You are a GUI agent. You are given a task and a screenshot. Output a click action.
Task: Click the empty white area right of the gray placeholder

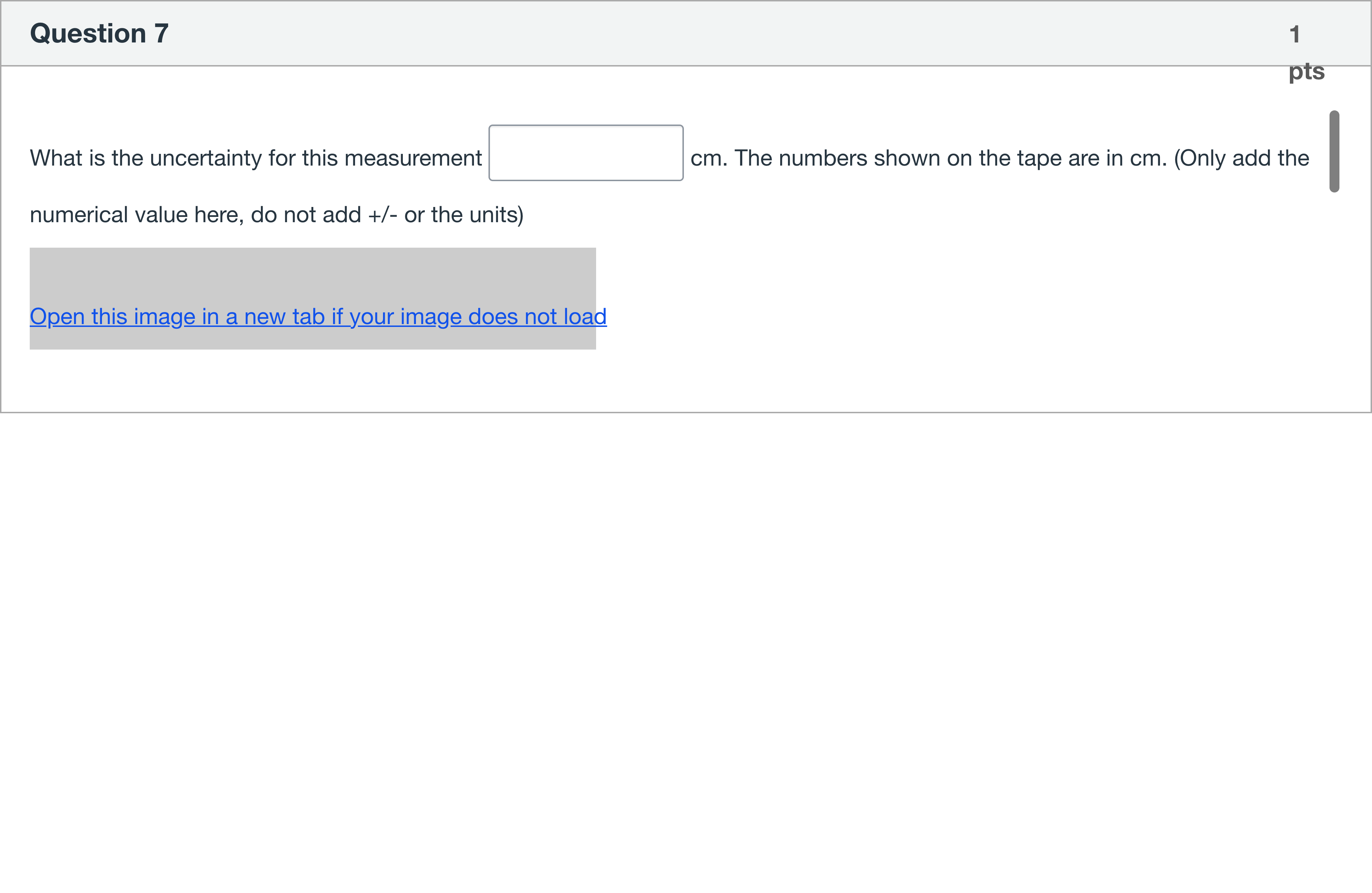click(x=922, y=300)
